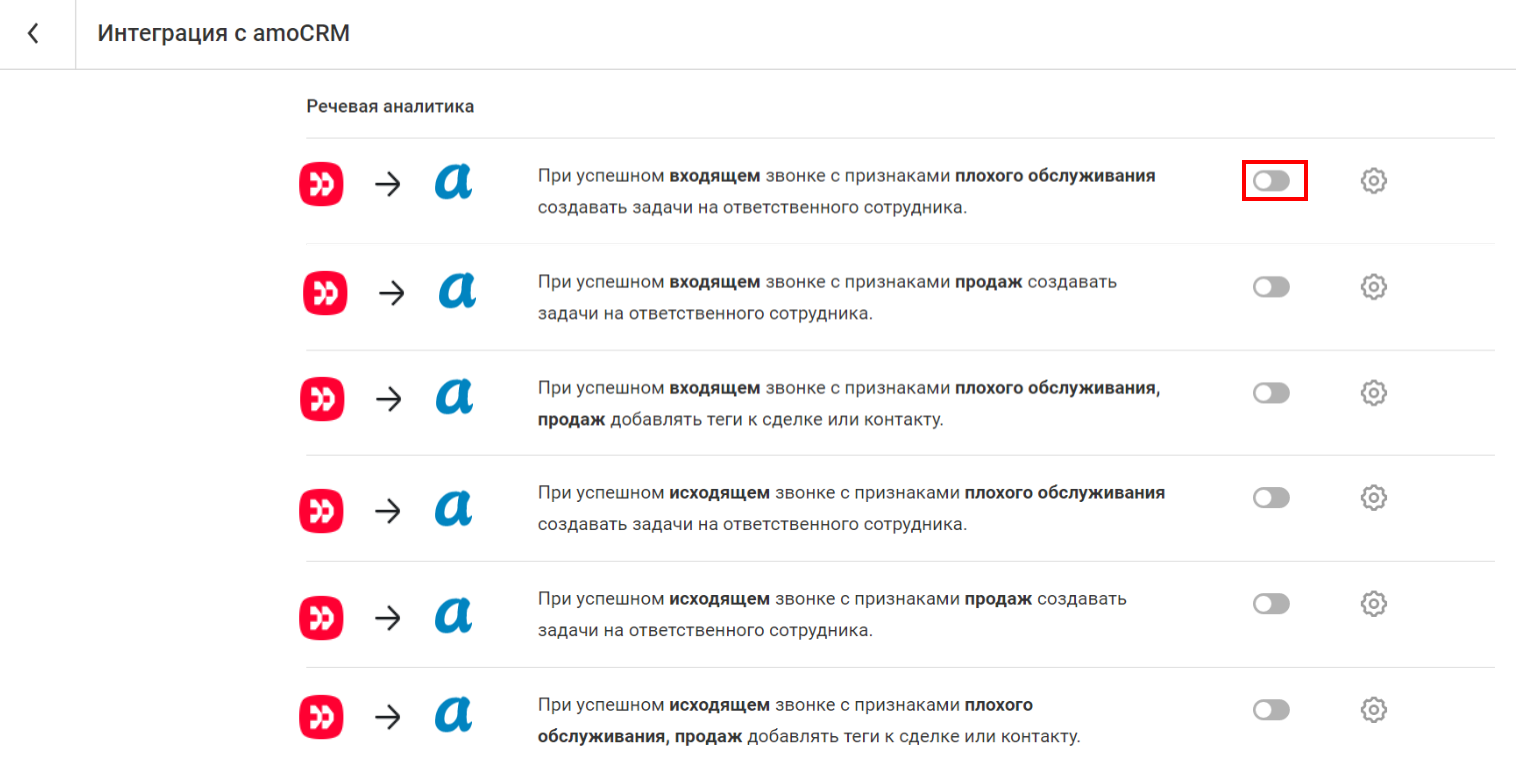The image size is (1516, 765).
Task: Click the 'Речевая аналитика' section heading
Action: point(390,106)
